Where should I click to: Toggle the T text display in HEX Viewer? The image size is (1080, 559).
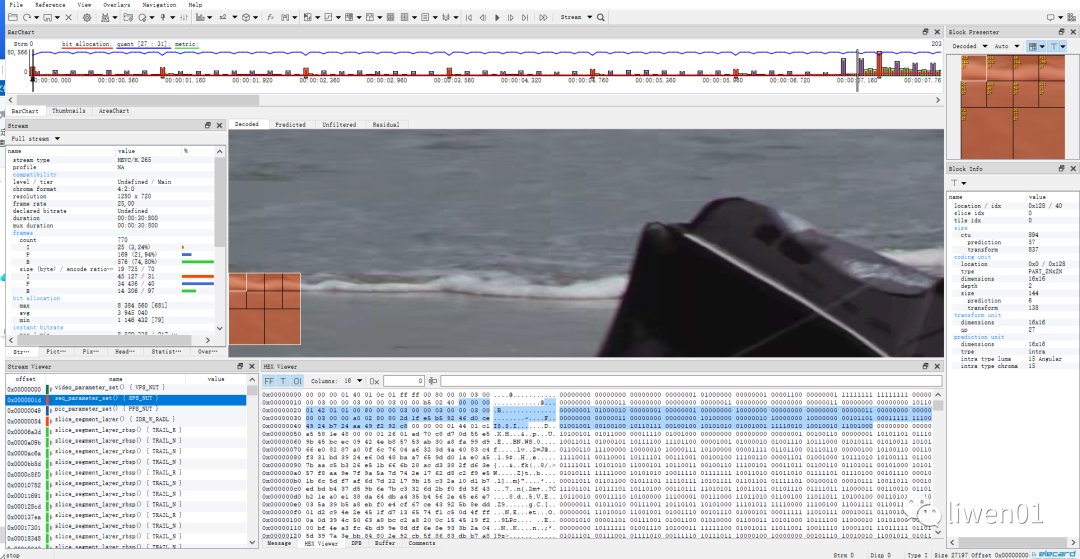click(283, 381)
